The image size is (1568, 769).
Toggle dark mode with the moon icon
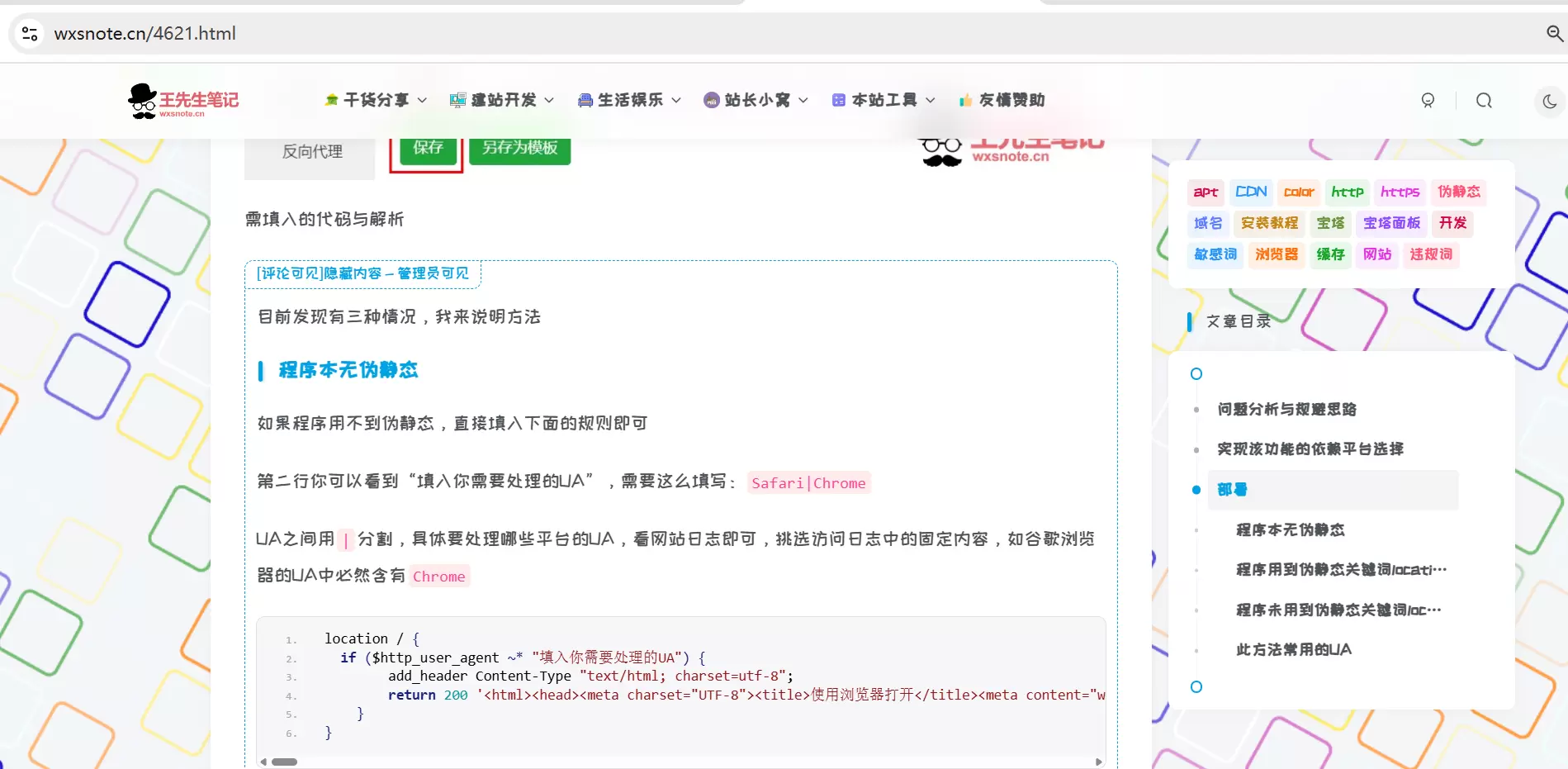pyautogui.click(x=1550, y=101)
